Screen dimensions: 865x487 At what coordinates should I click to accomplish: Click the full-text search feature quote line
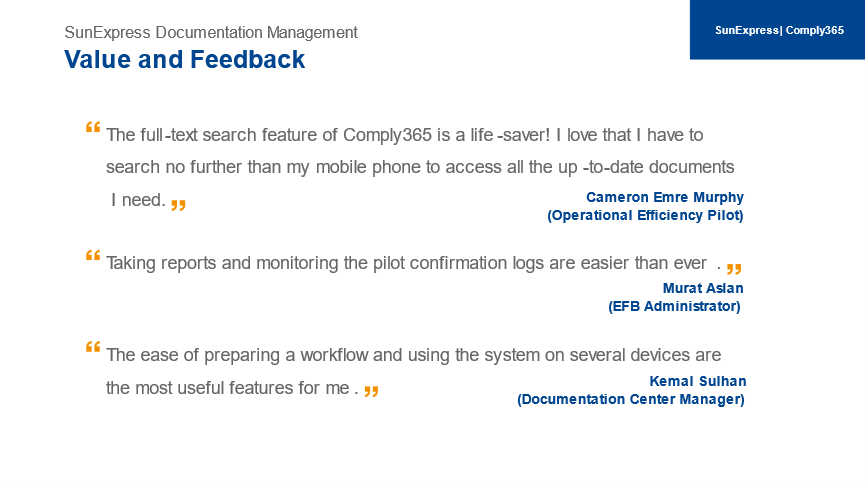(404, 135)
